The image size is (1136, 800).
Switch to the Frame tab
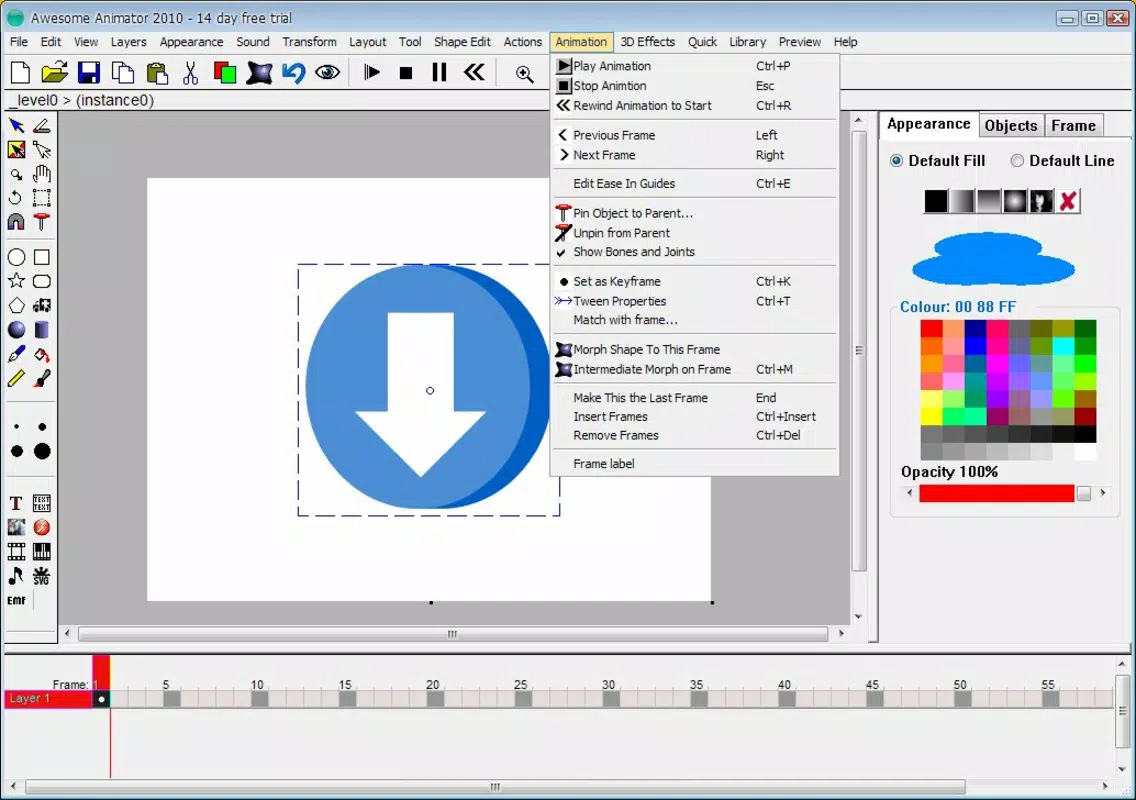(x=1073, y=125)
